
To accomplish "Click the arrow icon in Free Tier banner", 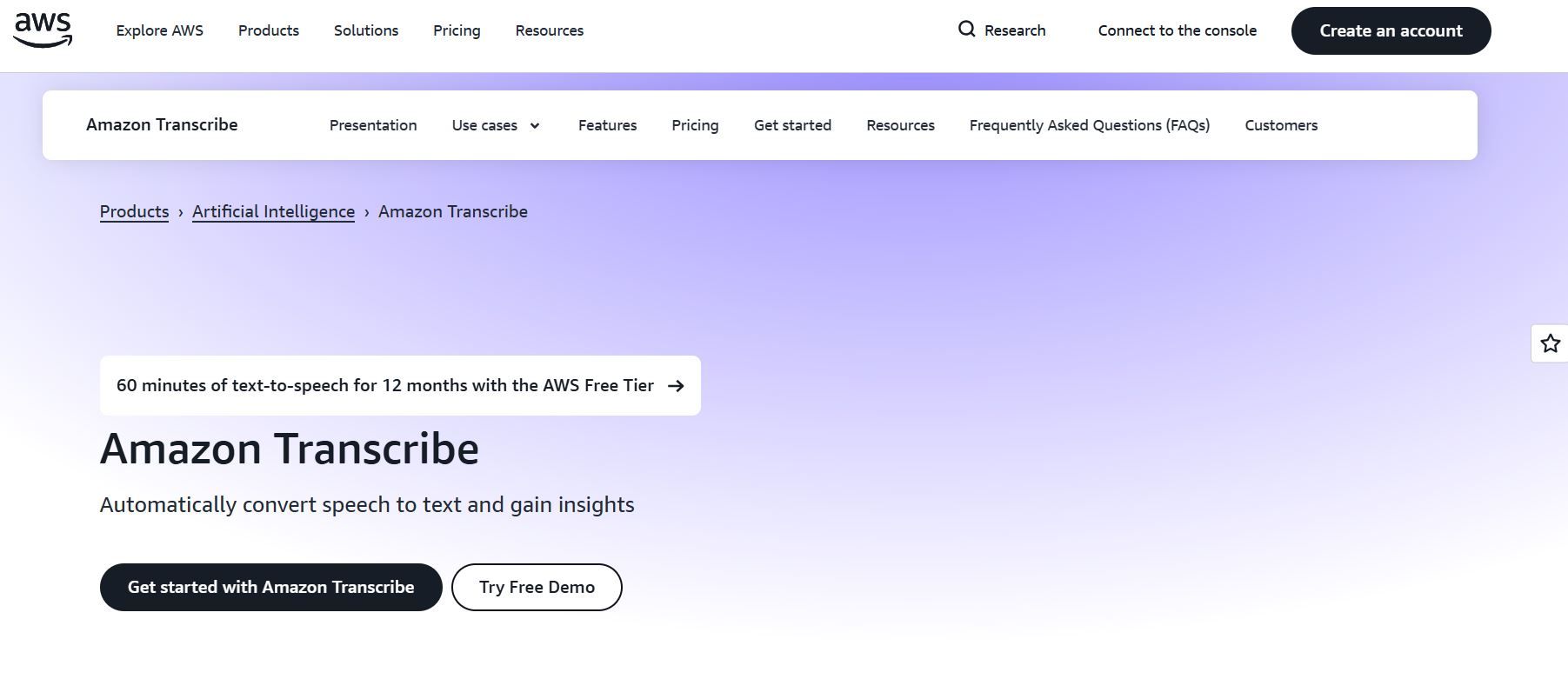I will point(676,386).
